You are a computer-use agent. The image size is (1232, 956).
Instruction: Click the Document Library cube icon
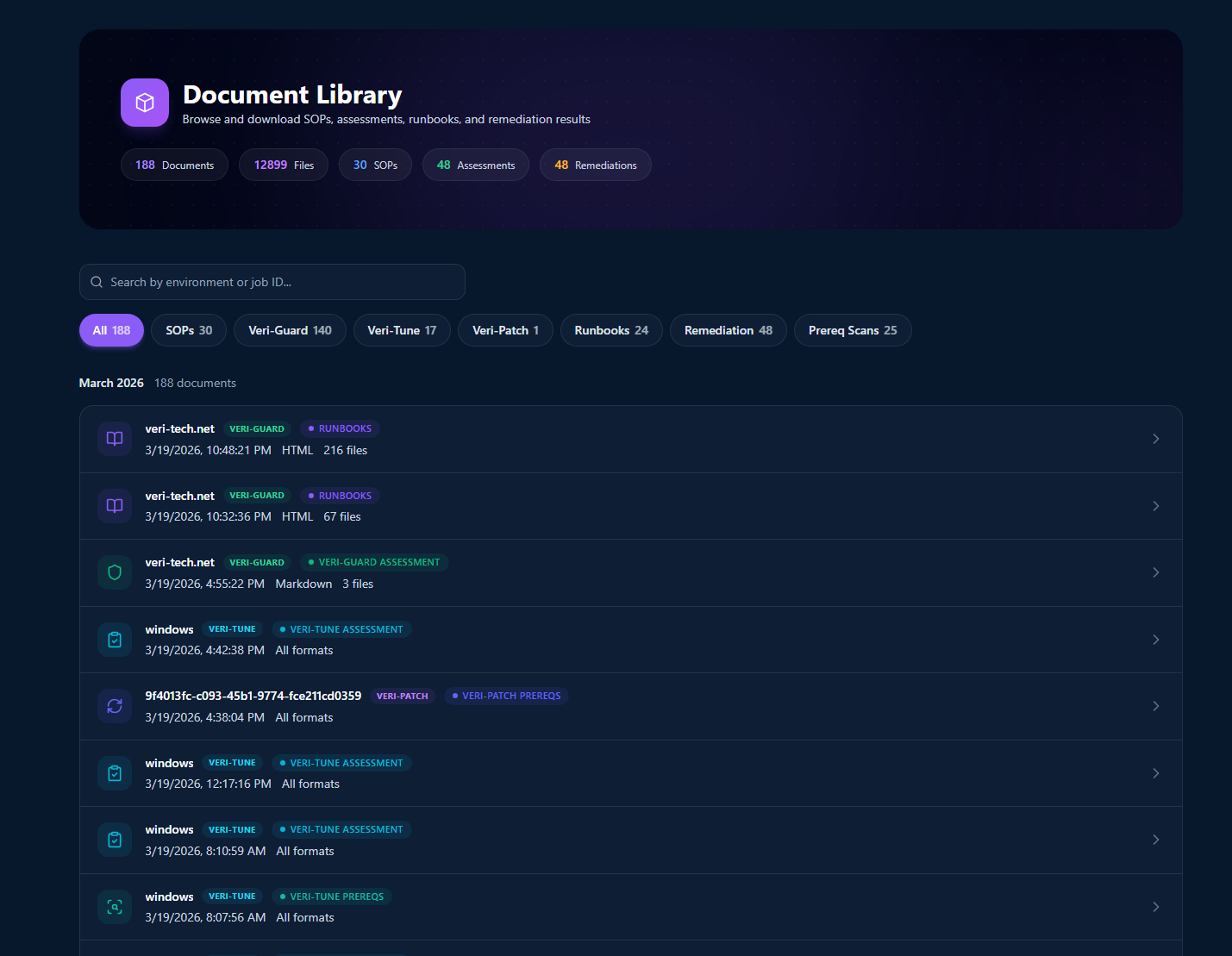(144, 103)
